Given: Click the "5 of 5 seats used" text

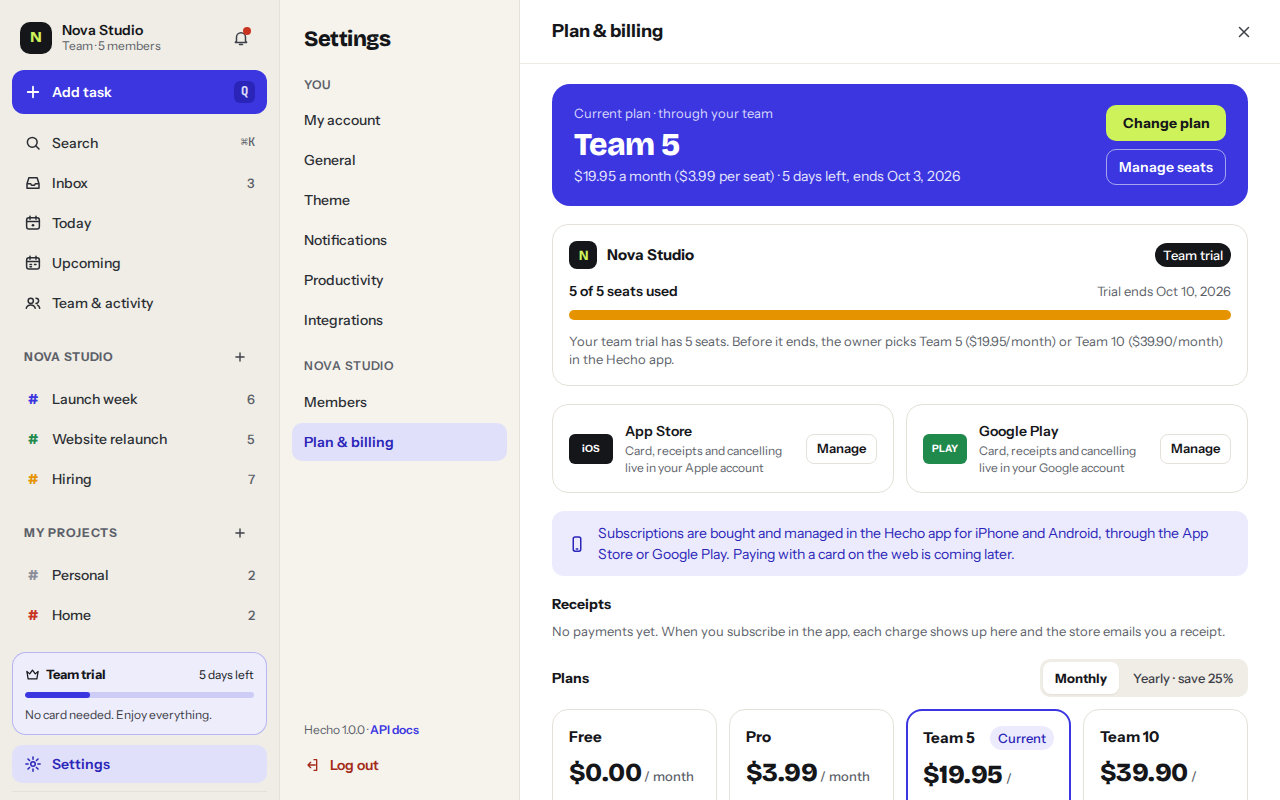Looking at the screenshot, I should [x=623, y=291].
